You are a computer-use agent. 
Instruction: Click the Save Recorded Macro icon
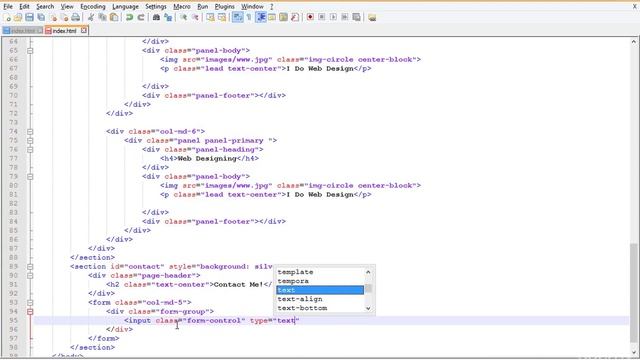coord(356,17)
